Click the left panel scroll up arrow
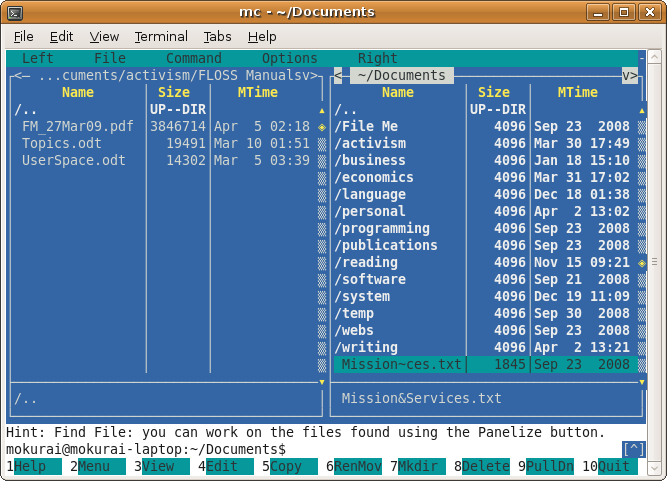 pyautogui.click(x=321, y=110)
